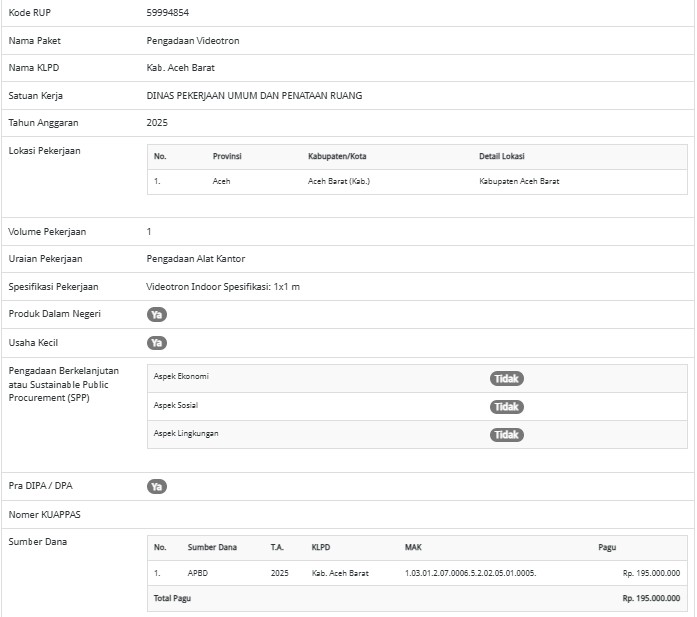Select the package name Pengadaan Videotron
697x617 pixels.
(x=193, y=41)
